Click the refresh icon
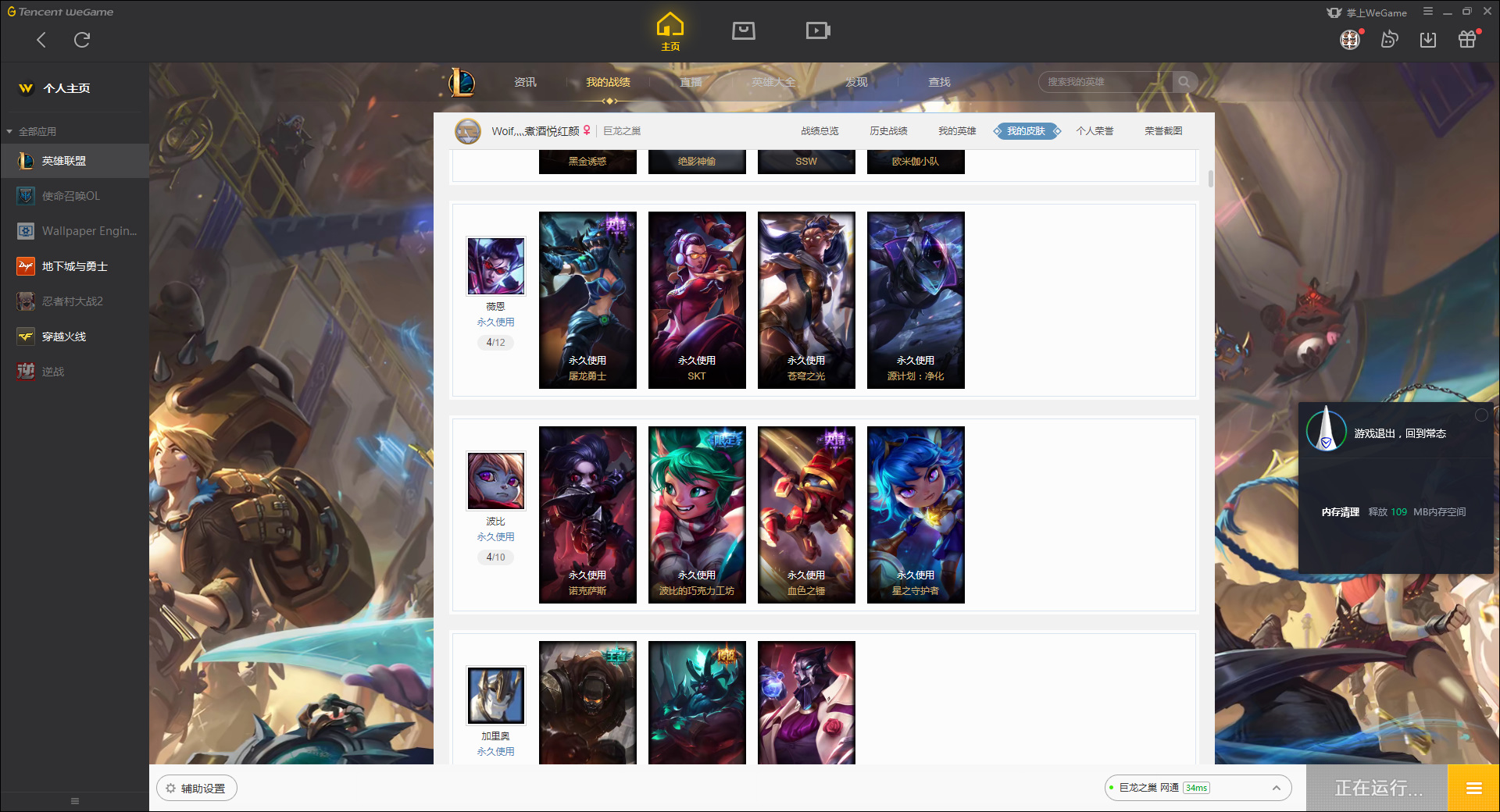 [x=82, y=40]
